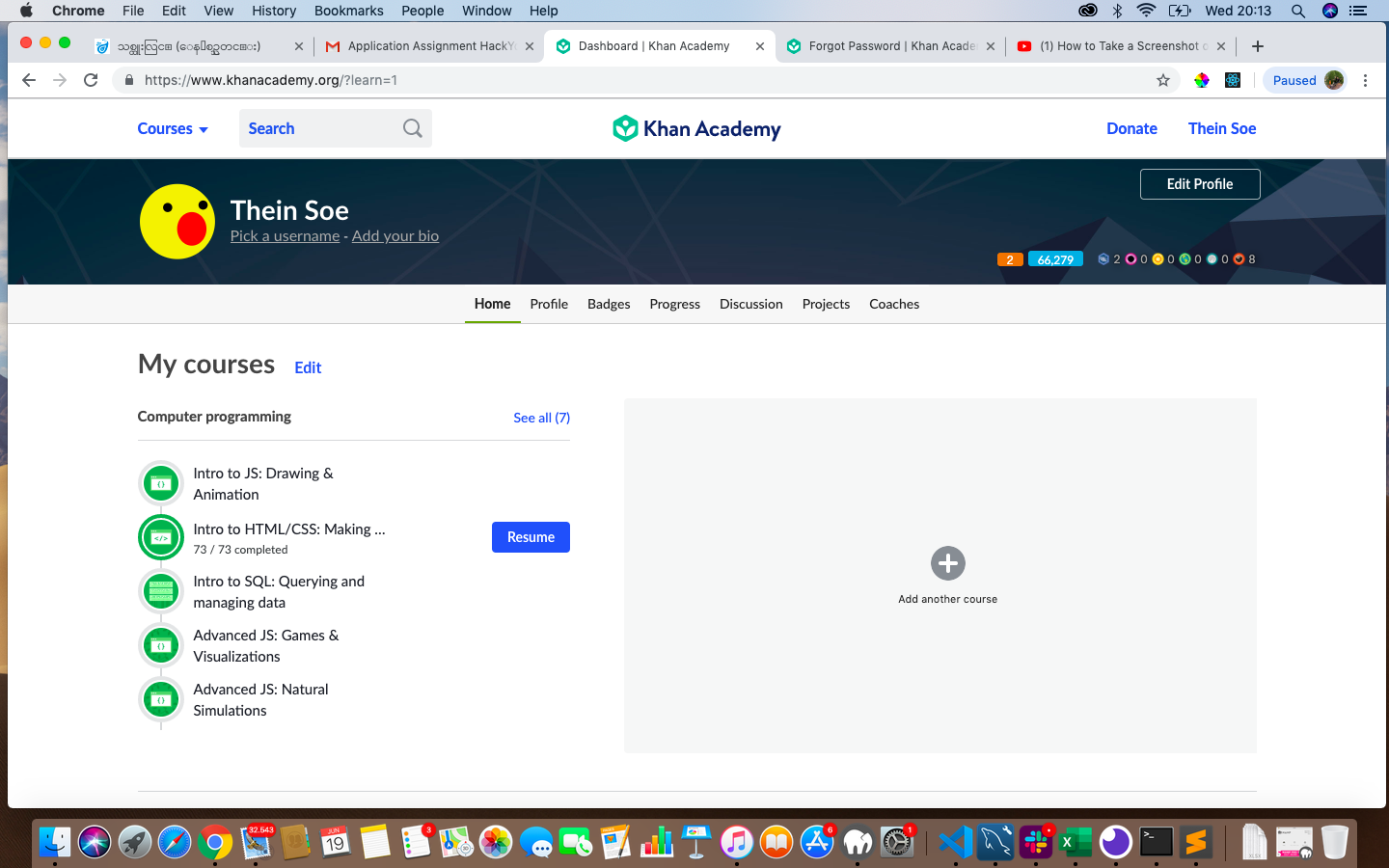Switch to the Profile tab
The image size is (1389, 868).
549,304
